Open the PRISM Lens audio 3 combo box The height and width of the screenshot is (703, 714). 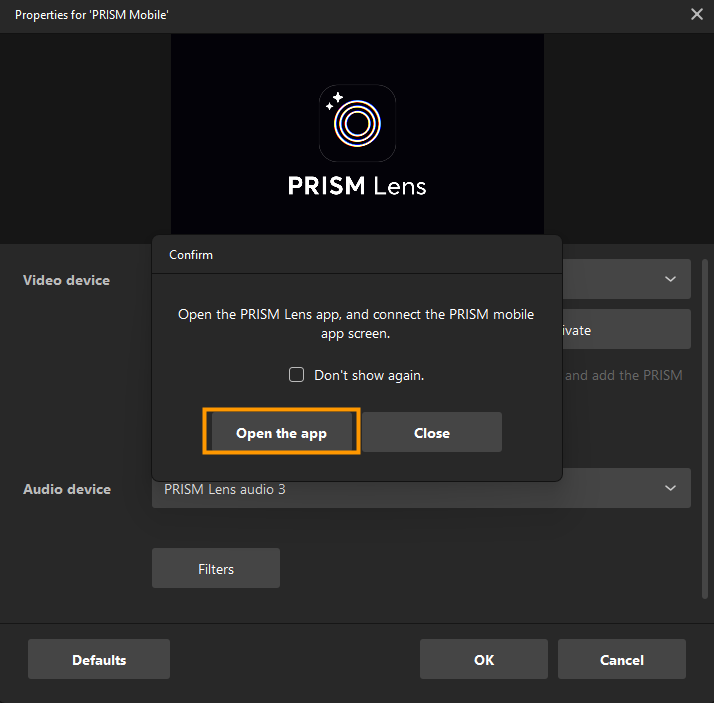[x=400, y=488]
